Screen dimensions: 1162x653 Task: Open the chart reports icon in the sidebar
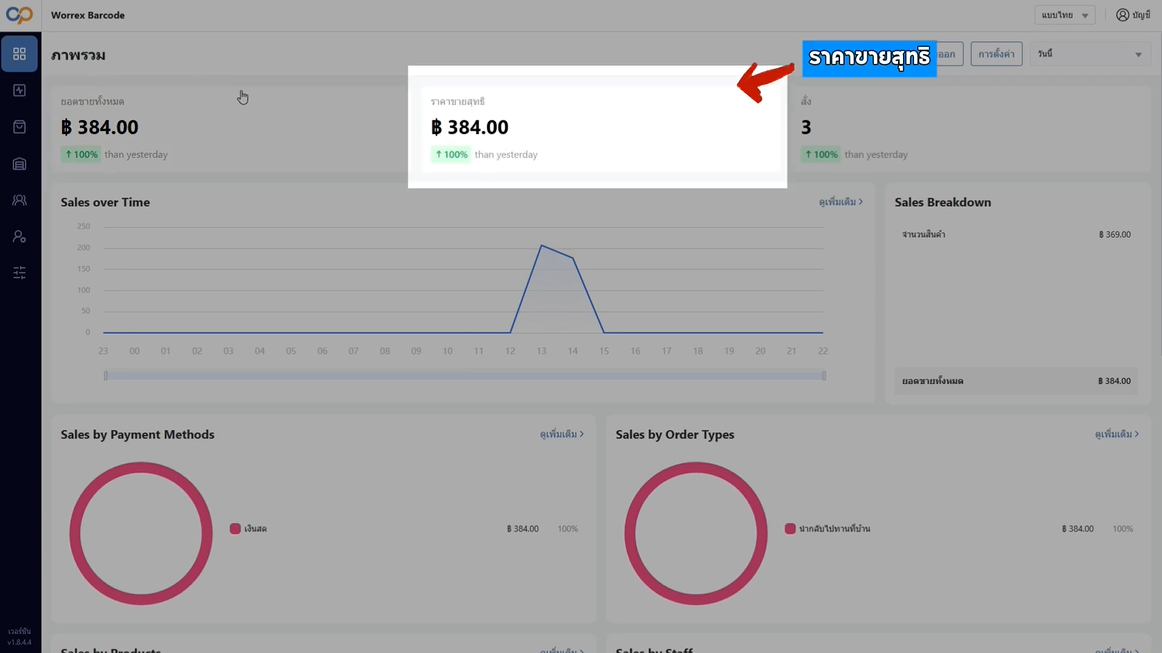19,90
